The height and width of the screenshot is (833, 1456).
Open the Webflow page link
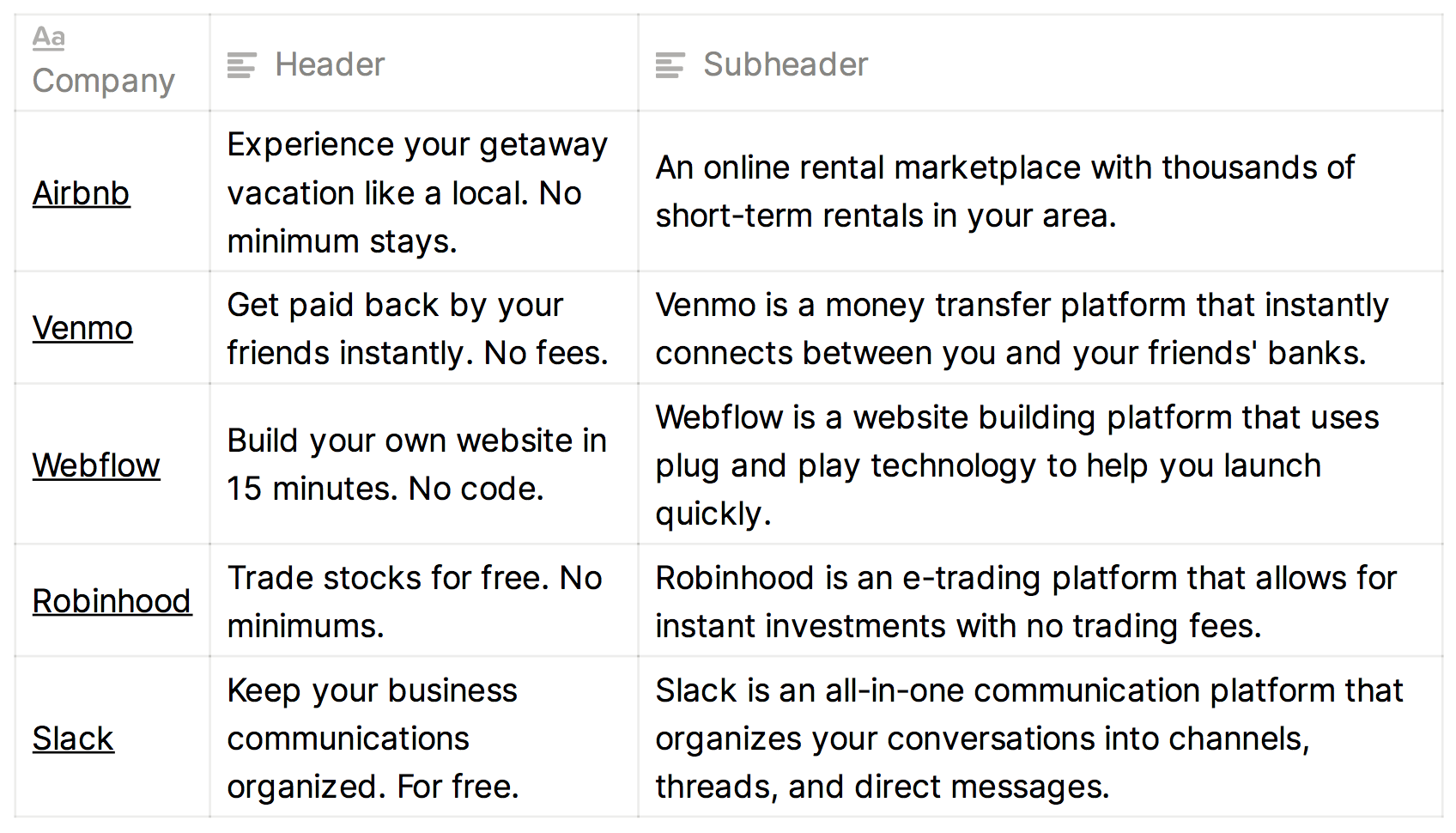click(96, 465)
